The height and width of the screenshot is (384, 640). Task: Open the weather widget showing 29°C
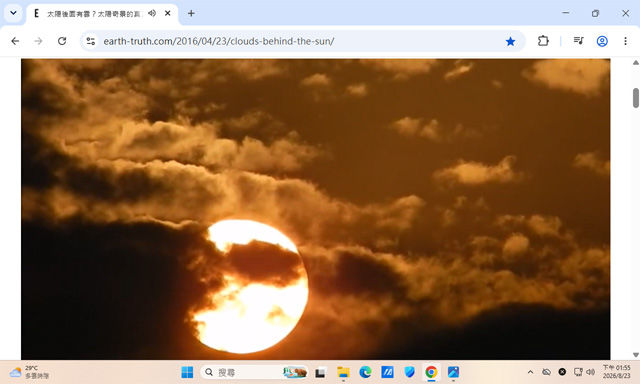point(29,372)
